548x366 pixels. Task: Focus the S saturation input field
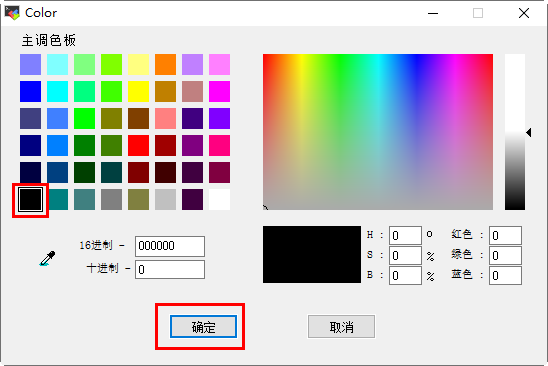[x=405, y=256]
